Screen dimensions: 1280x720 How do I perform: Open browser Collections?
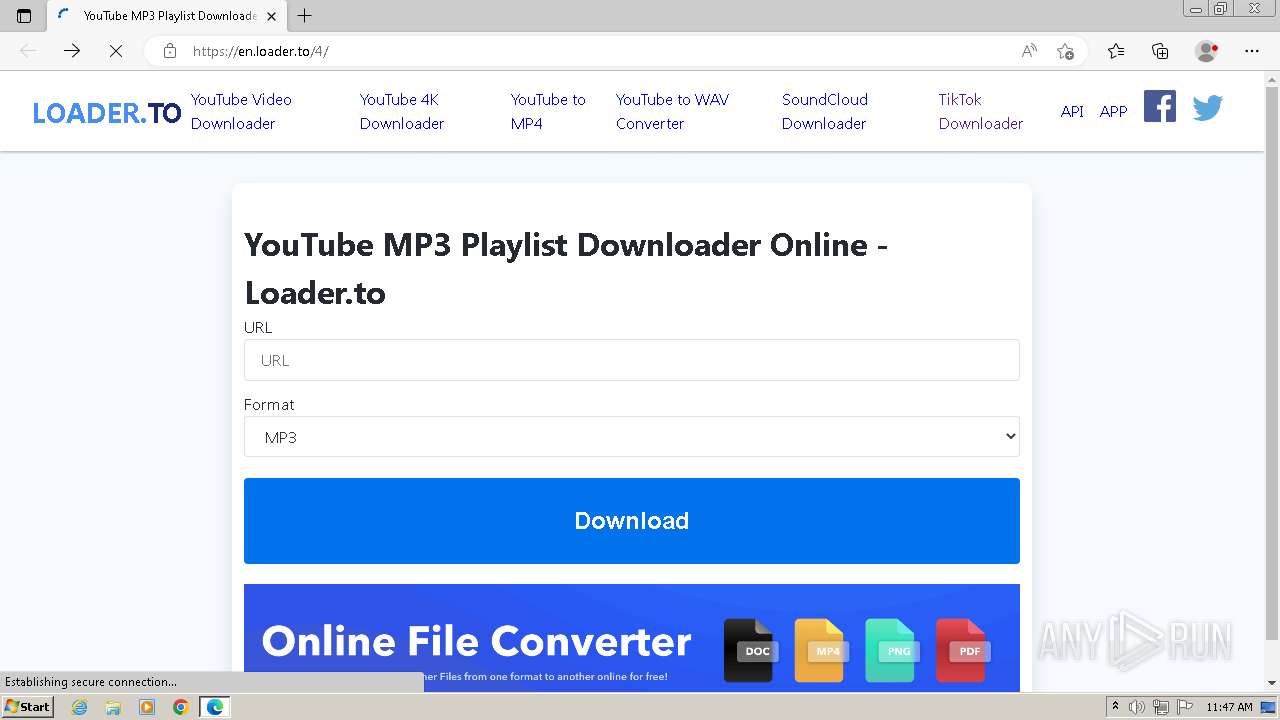click(x=1160, y=51)
